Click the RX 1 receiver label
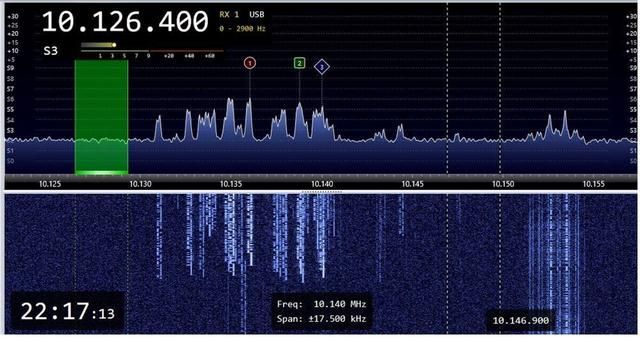This screenshot has width=640, height=360. 229,15
